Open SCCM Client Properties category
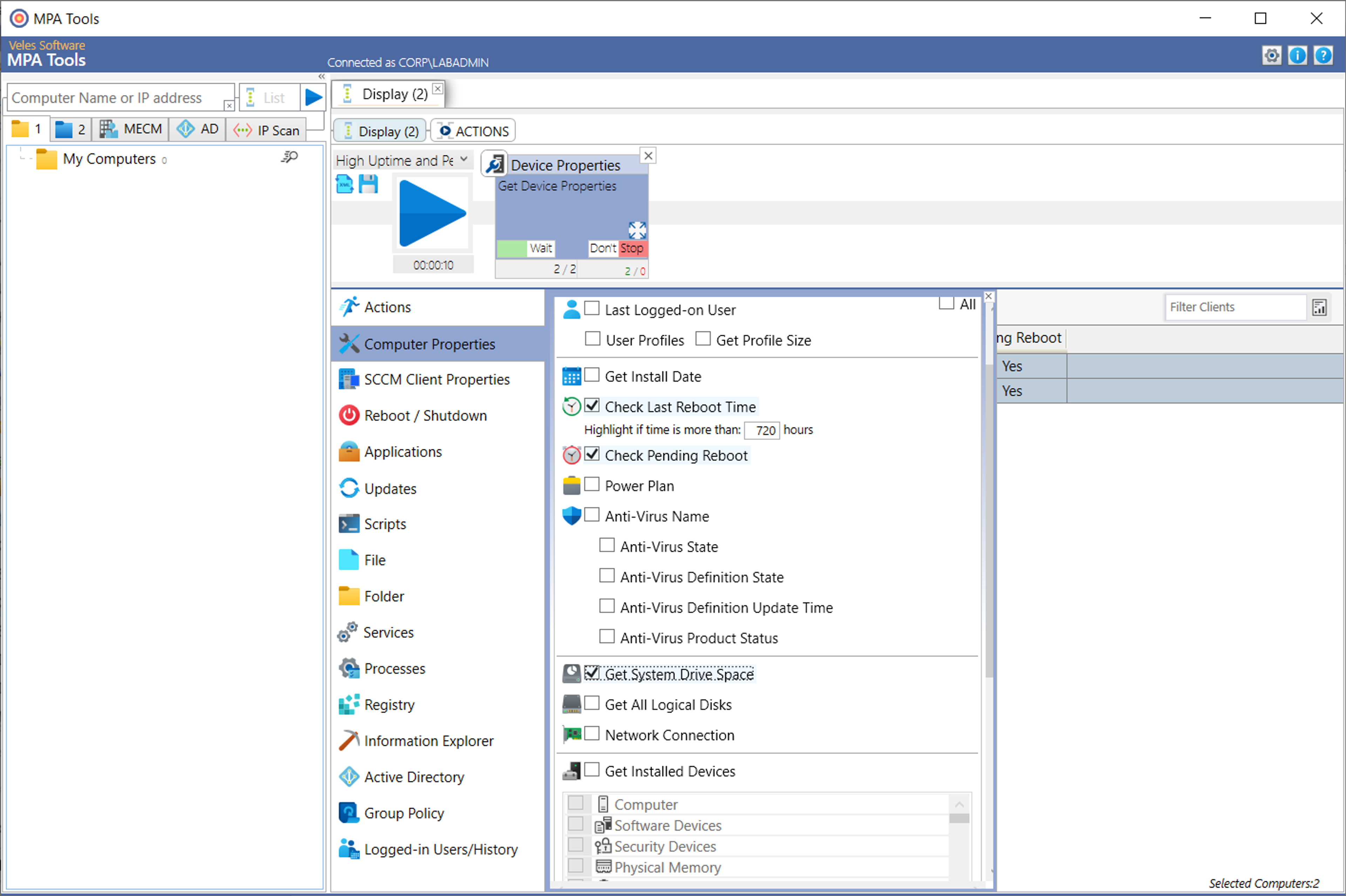The height and width of the screenshot is (896, 1346). point(437,379)
